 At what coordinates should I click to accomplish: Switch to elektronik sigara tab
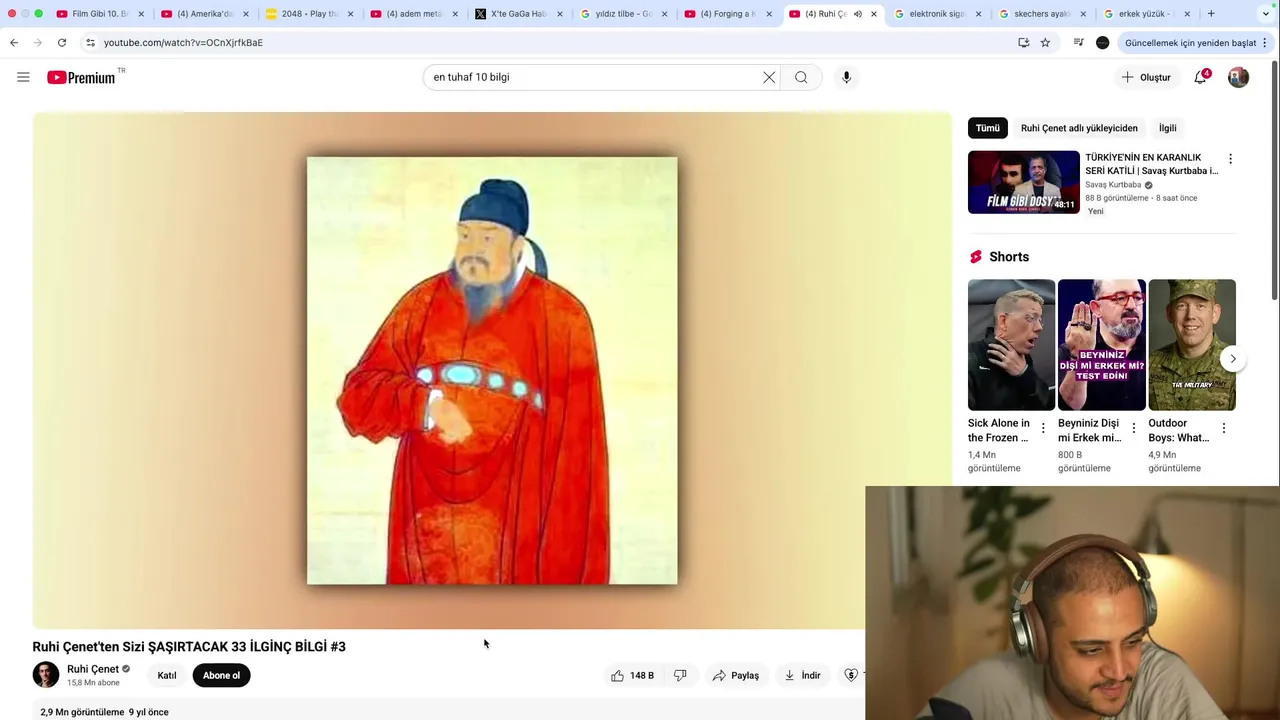click(938, 14)
